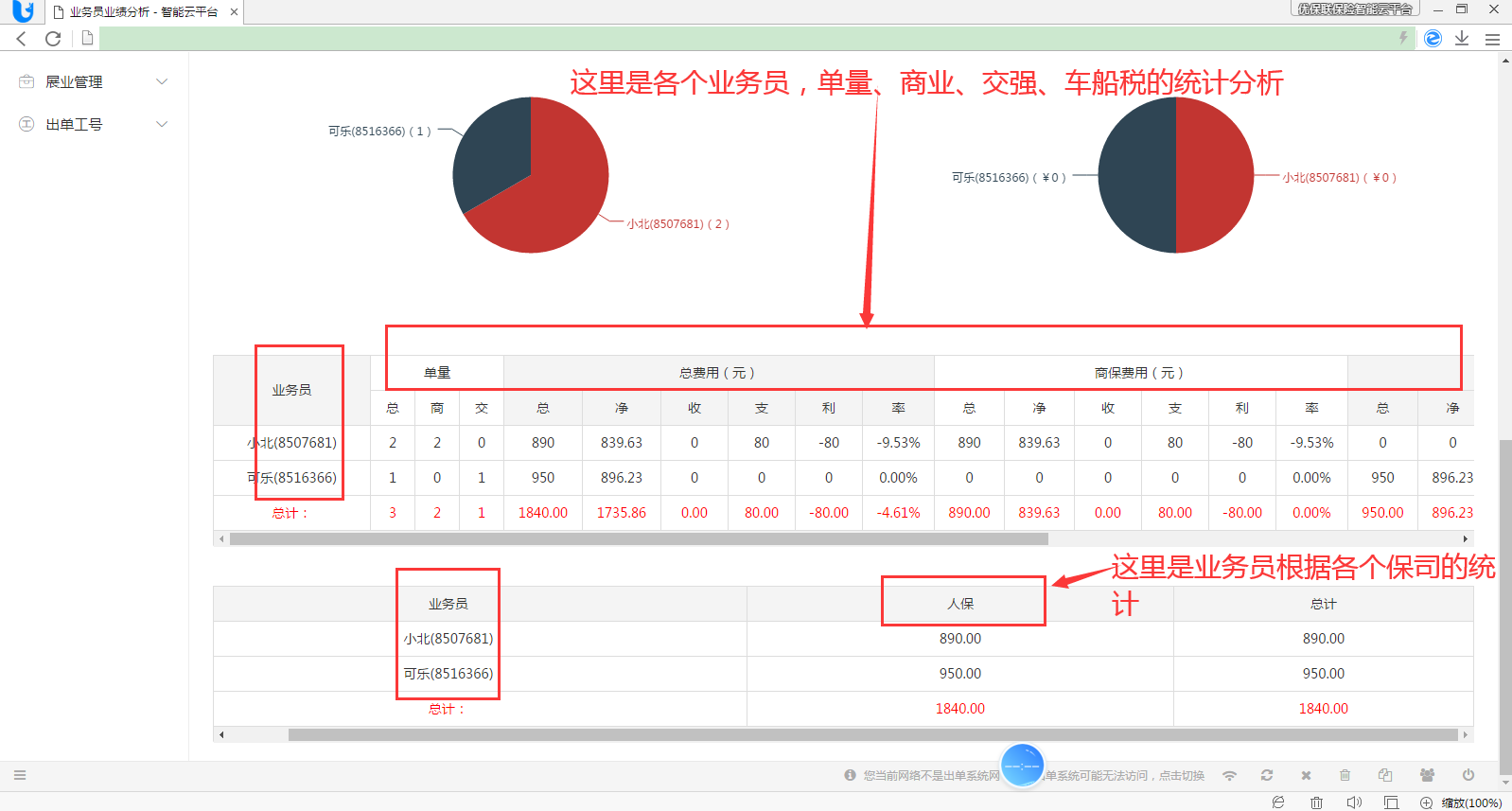This screenshot has height=811, width=1512.
Task: Toggle the sidebar collapse icon at bottom left
Action: point(20,775)
